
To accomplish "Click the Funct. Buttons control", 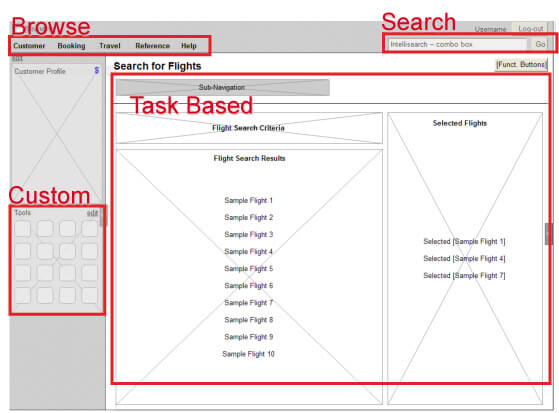I will tap(521, 65).
